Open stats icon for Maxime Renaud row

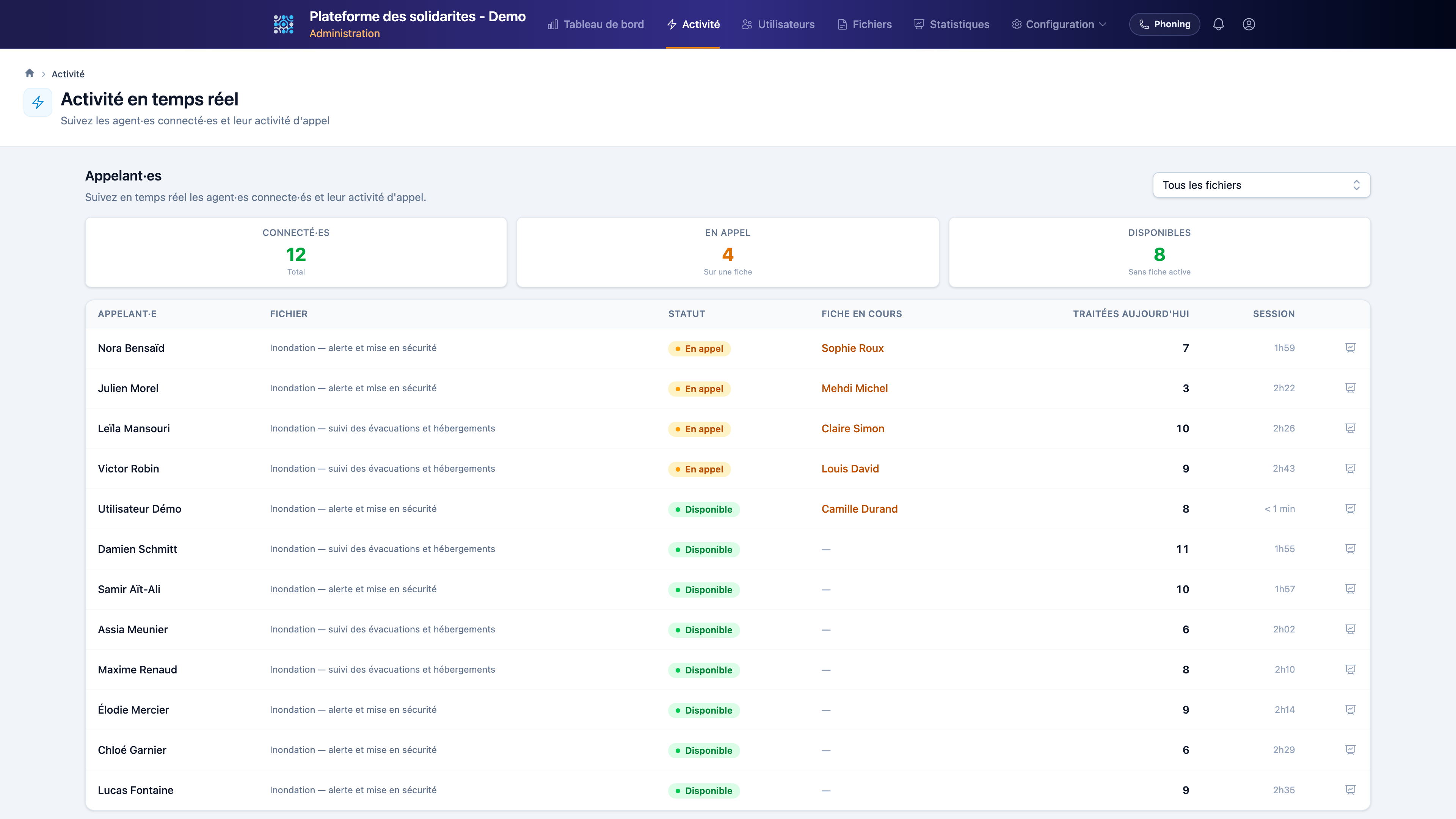click(1350, 669)
